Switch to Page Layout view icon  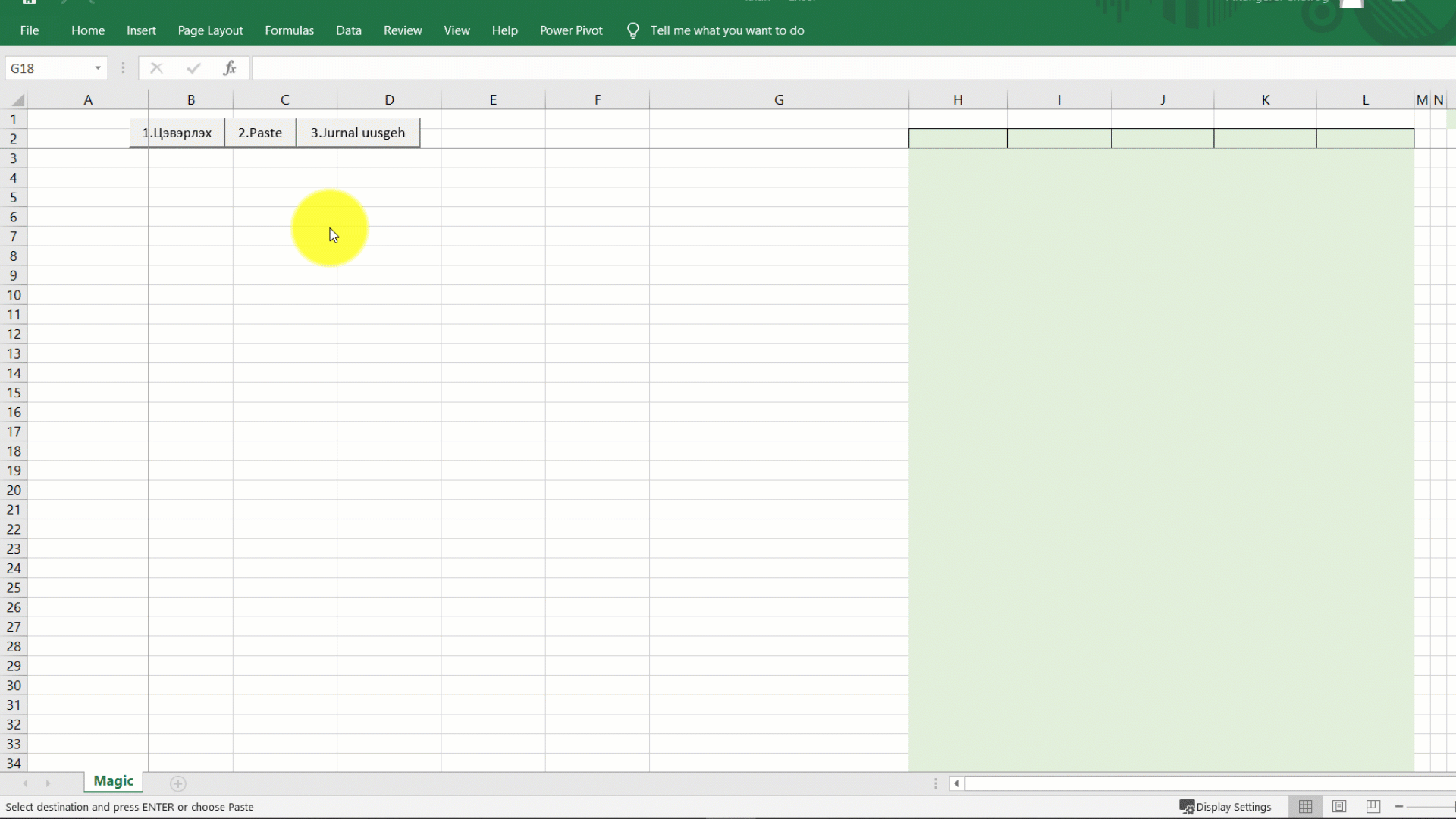click(x=1339, y=807)
